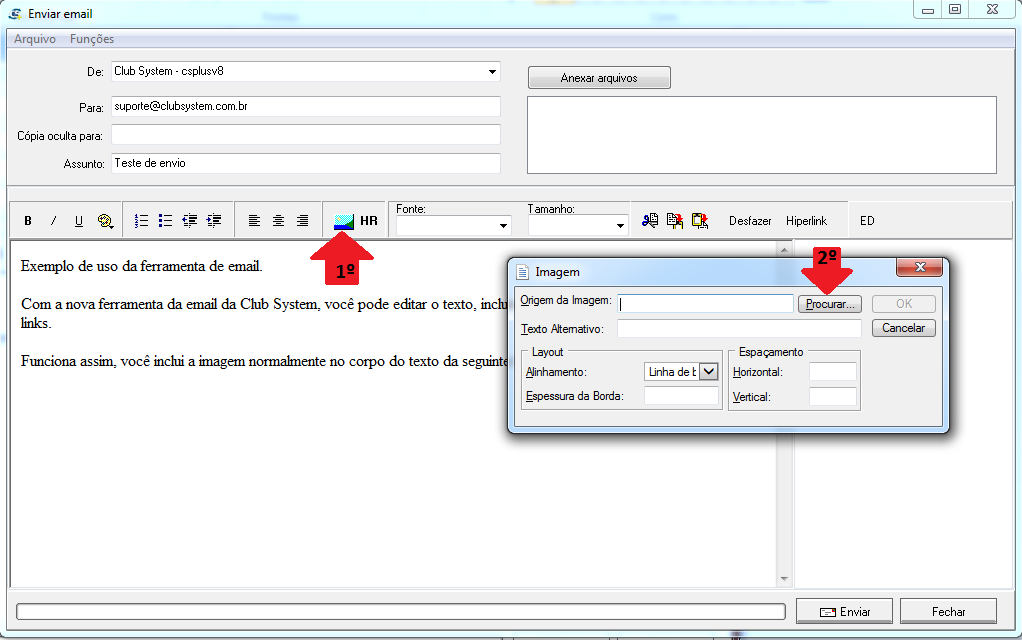Screen dimensions: 1022x640
Task: Click the Procurar... button
Action: pos(829,304)
